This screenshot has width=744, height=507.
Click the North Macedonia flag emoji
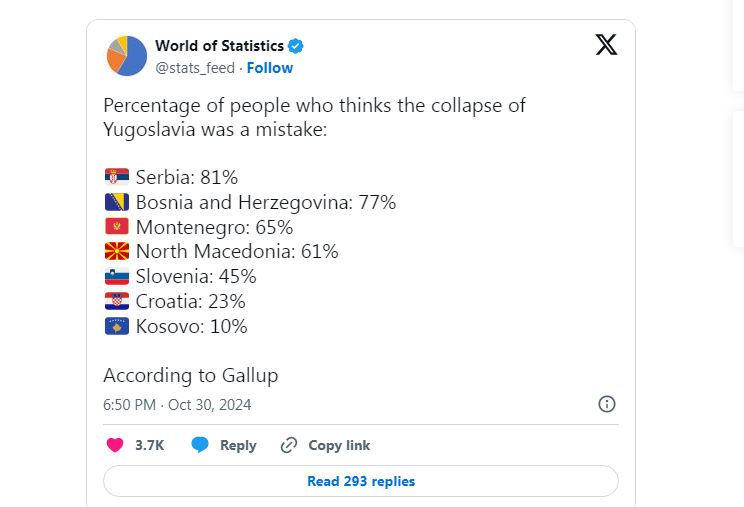pos(116,251)
